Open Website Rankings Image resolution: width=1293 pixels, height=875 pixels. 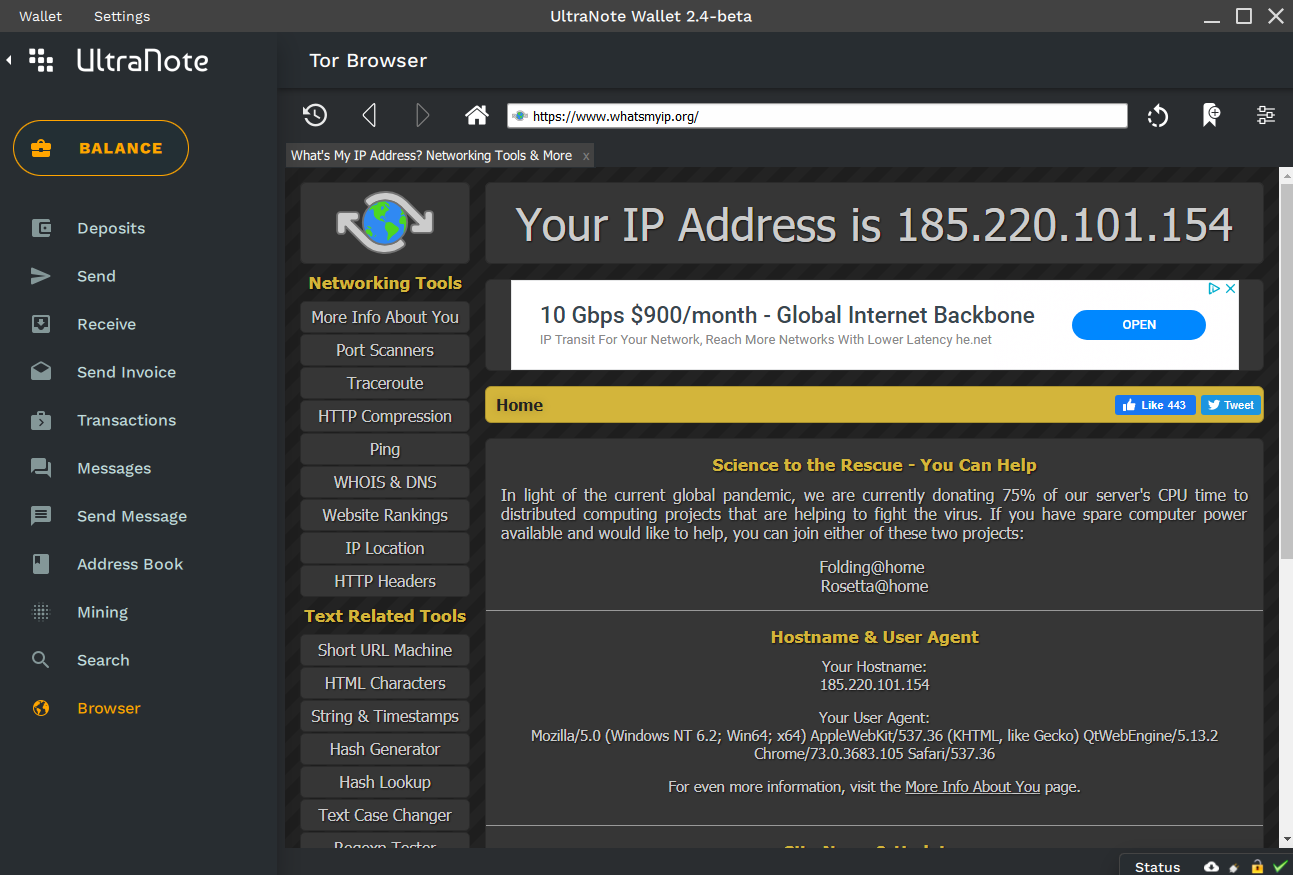click(x=385, y=515)
